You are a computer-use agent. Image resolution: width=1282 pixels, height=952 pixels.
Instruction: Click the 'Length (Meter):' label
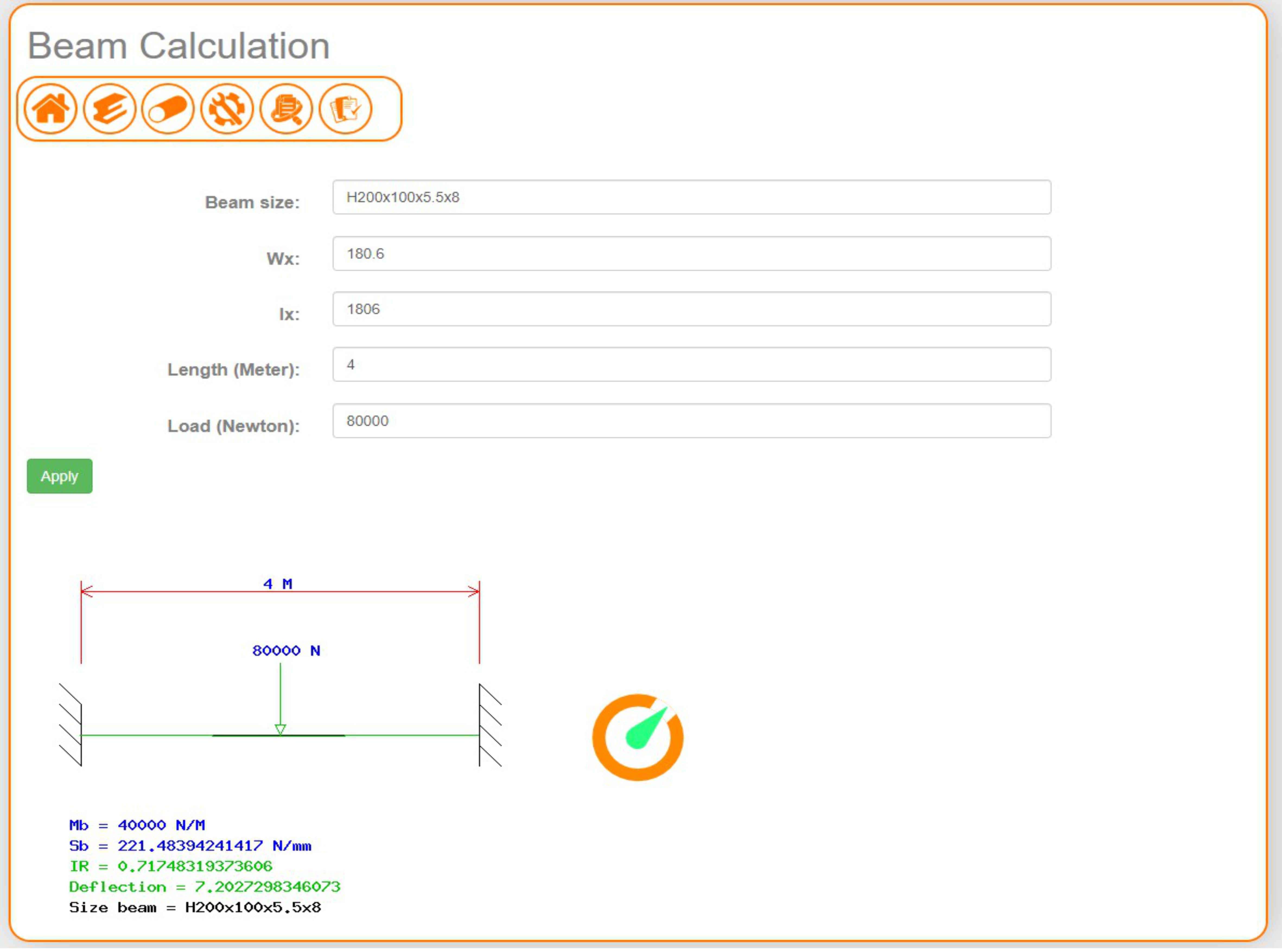point(233,370)
